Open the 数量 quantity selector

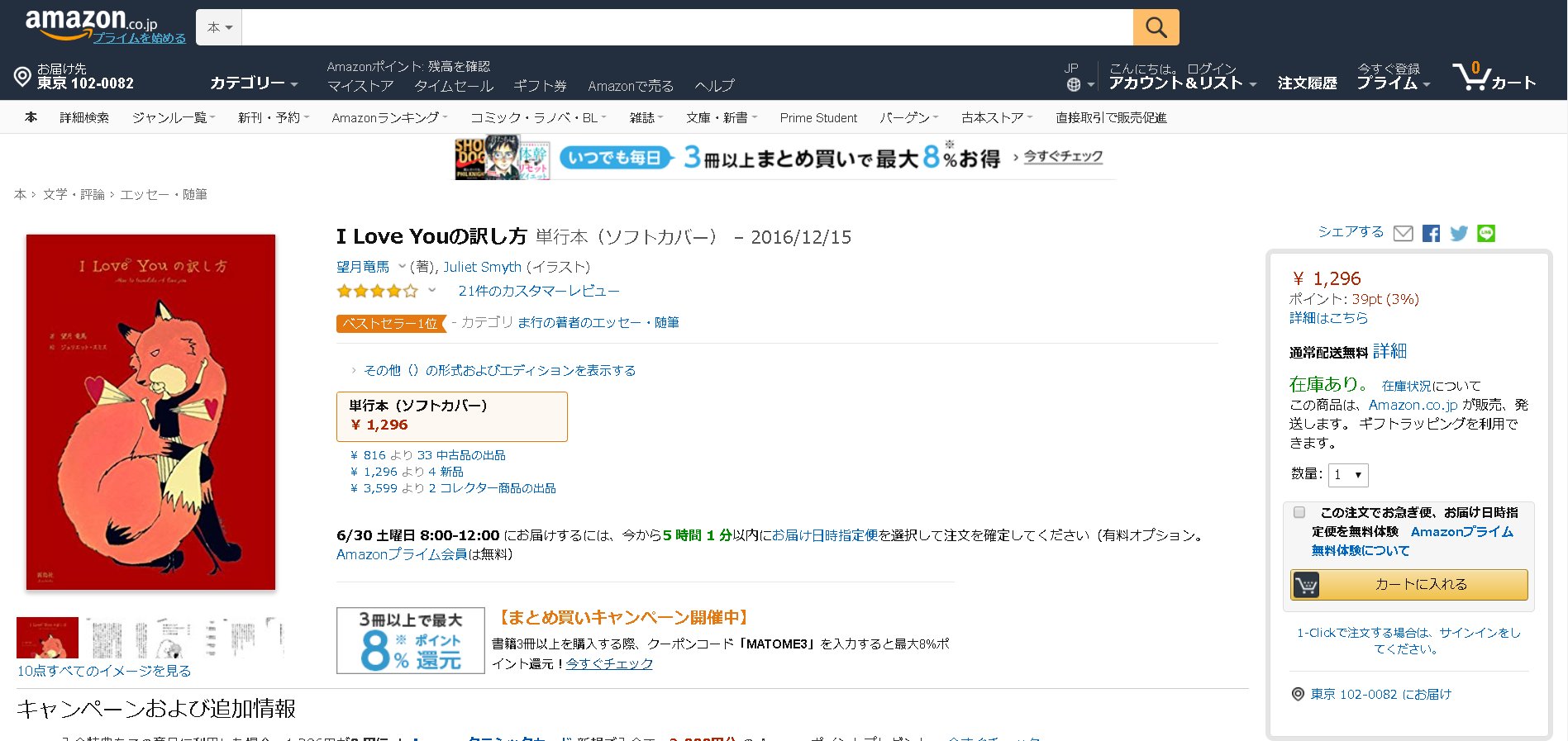[1348, 475]
